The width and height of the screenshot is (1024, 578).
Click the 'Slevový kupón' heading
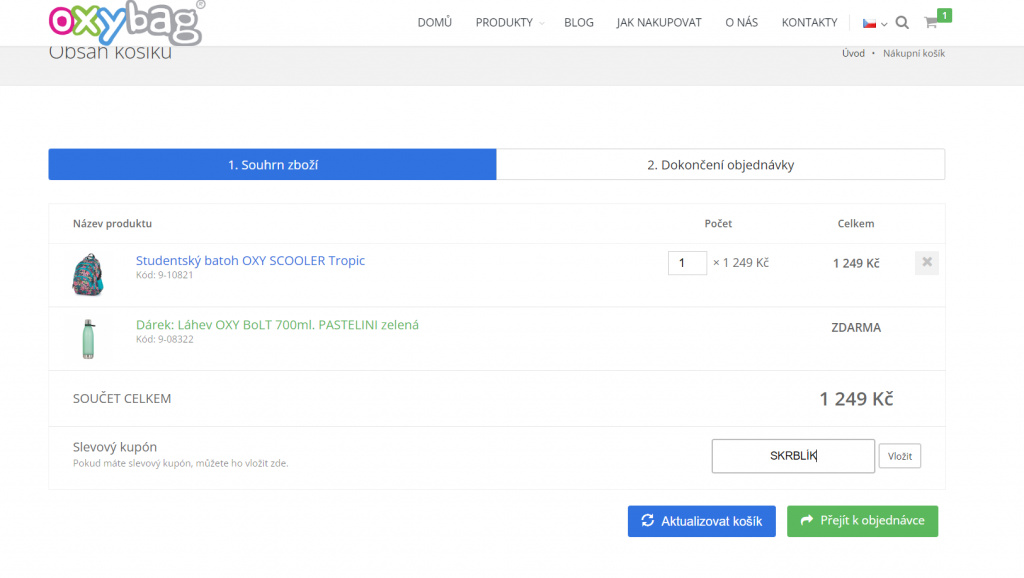point(115,447)
